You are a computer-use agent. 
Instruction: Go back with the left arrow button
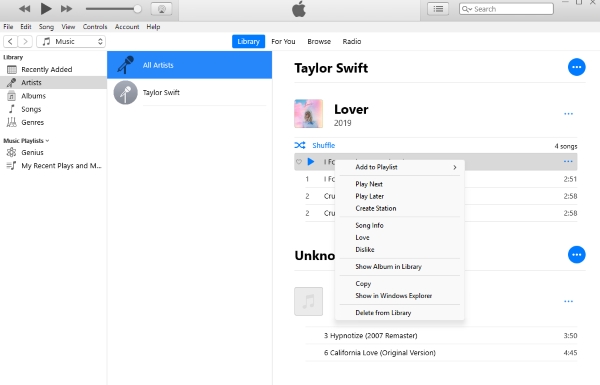(10, 41)
